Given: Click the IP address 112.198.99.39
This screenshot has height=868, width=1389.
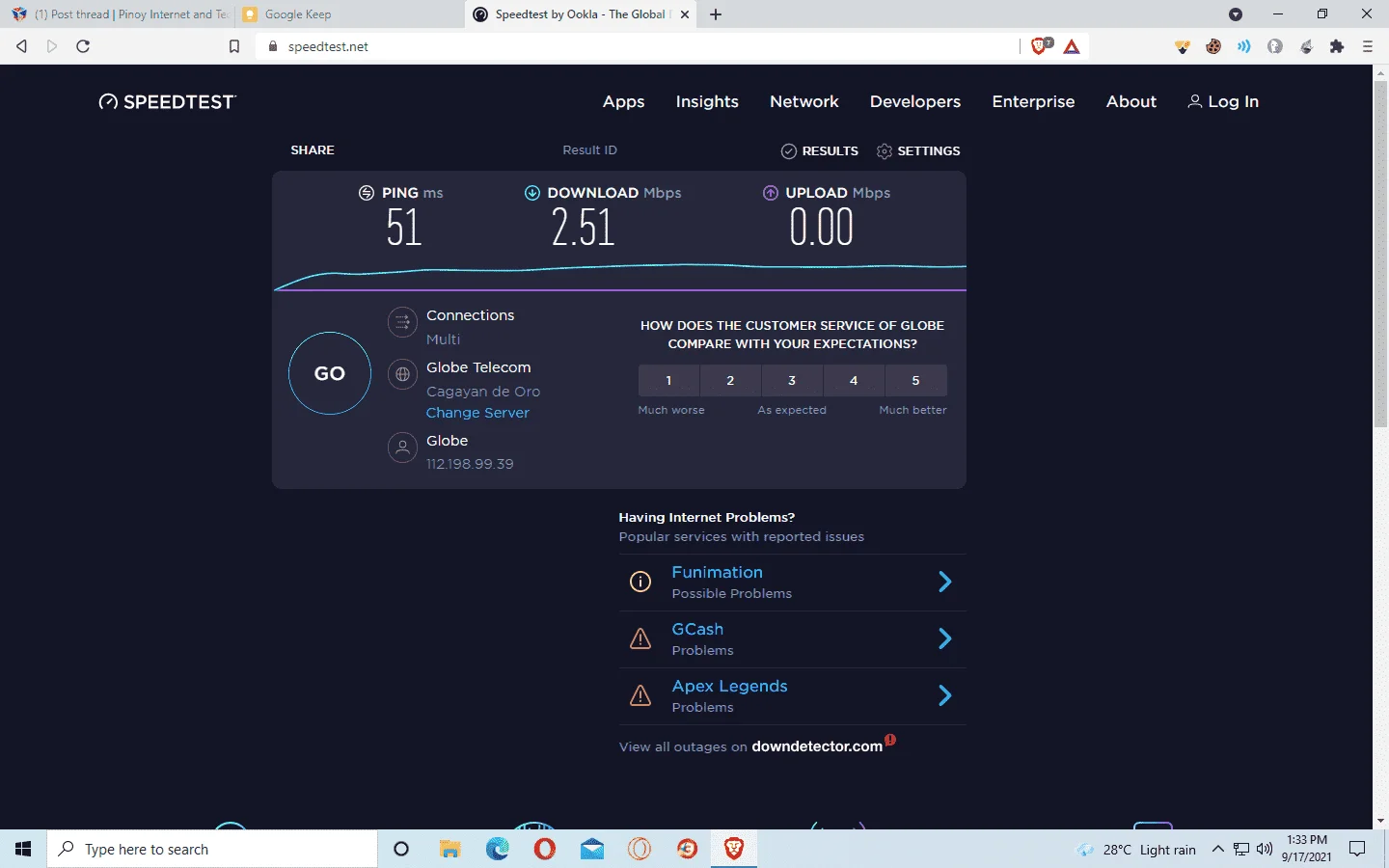Looking at the screenshot, I should (470, 464).
